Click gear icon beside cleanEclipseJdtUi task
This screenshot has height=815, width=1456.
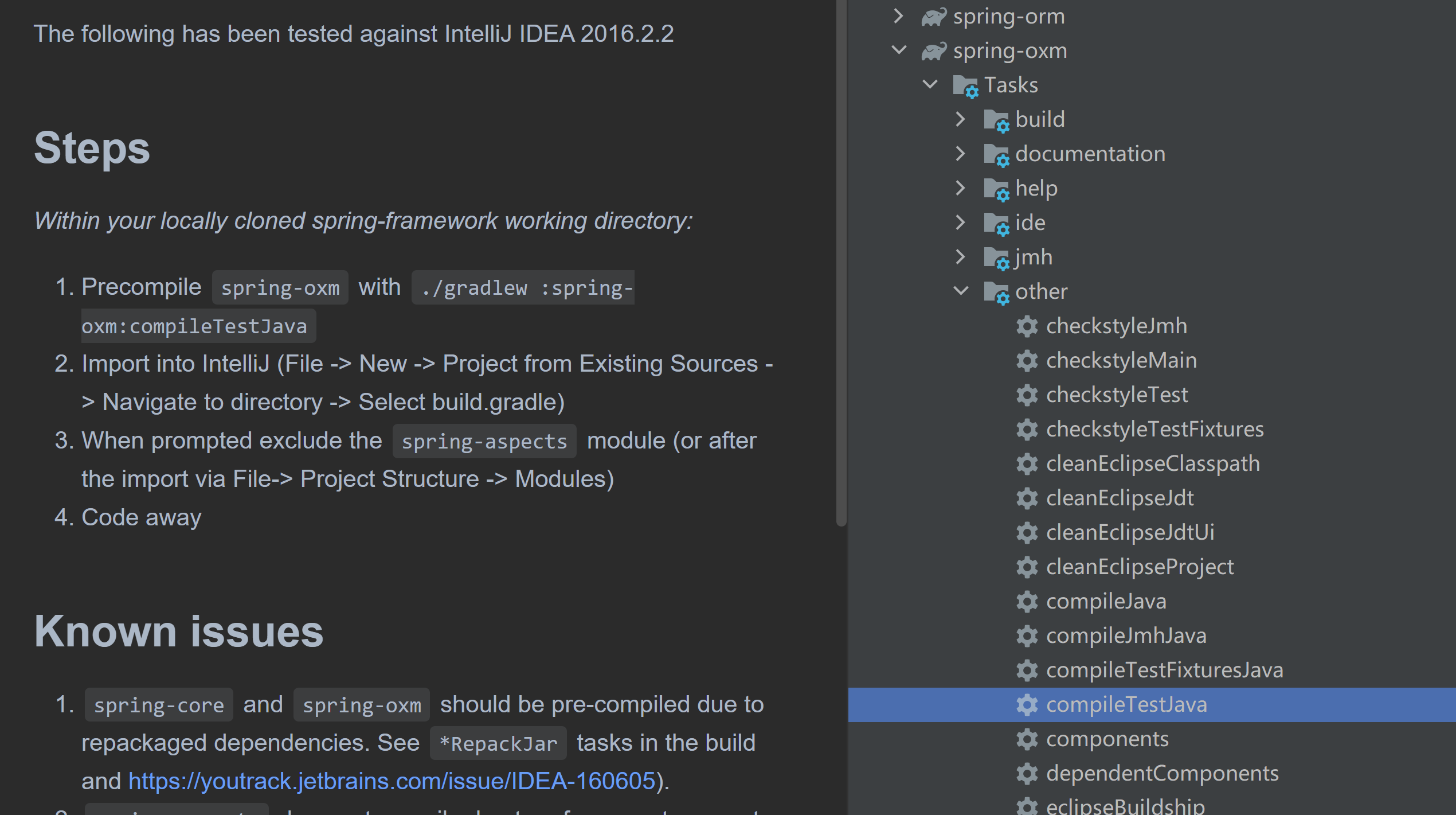coord(1027,533)
